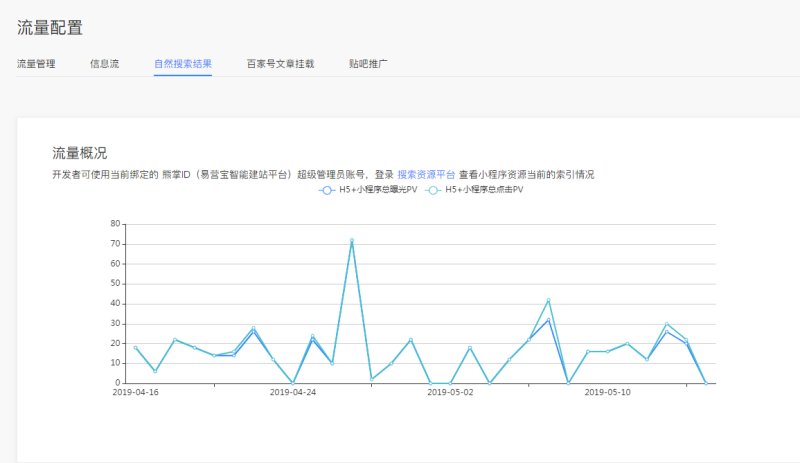Click the 2019-05-10 x-axis date label
Viewport: 800px width, 463px height.
[x=606, y=393]
